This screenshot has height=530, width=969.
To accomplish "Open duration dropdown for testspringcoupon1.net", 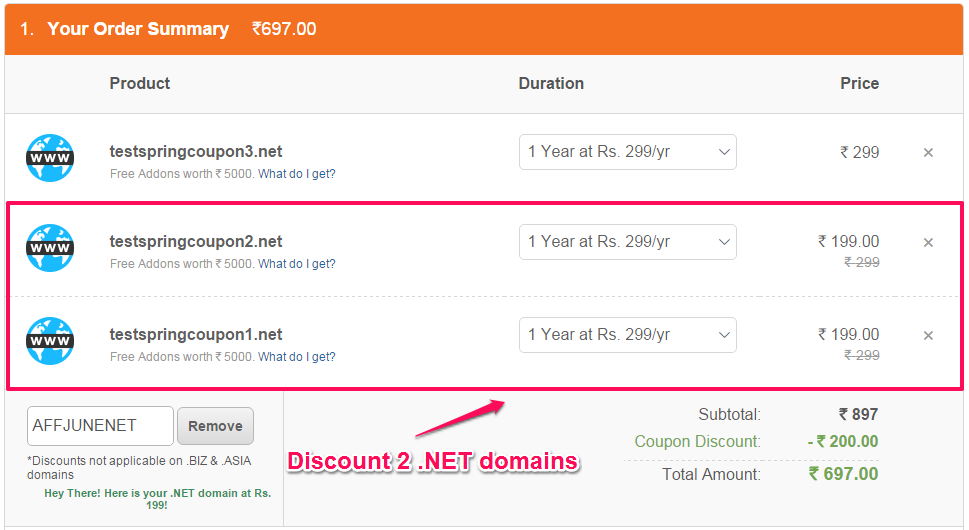I will pos(627,335).
